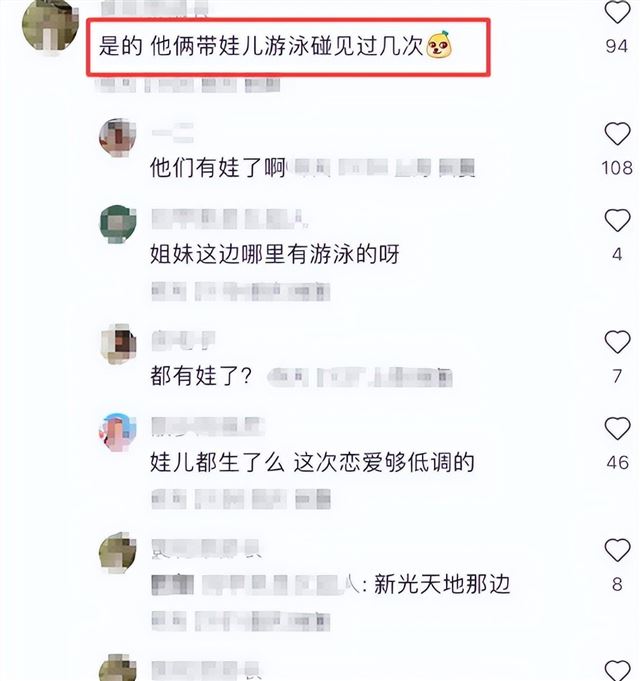
Task: Like the comment with 94 likes
Action: (x=617, y=12)
